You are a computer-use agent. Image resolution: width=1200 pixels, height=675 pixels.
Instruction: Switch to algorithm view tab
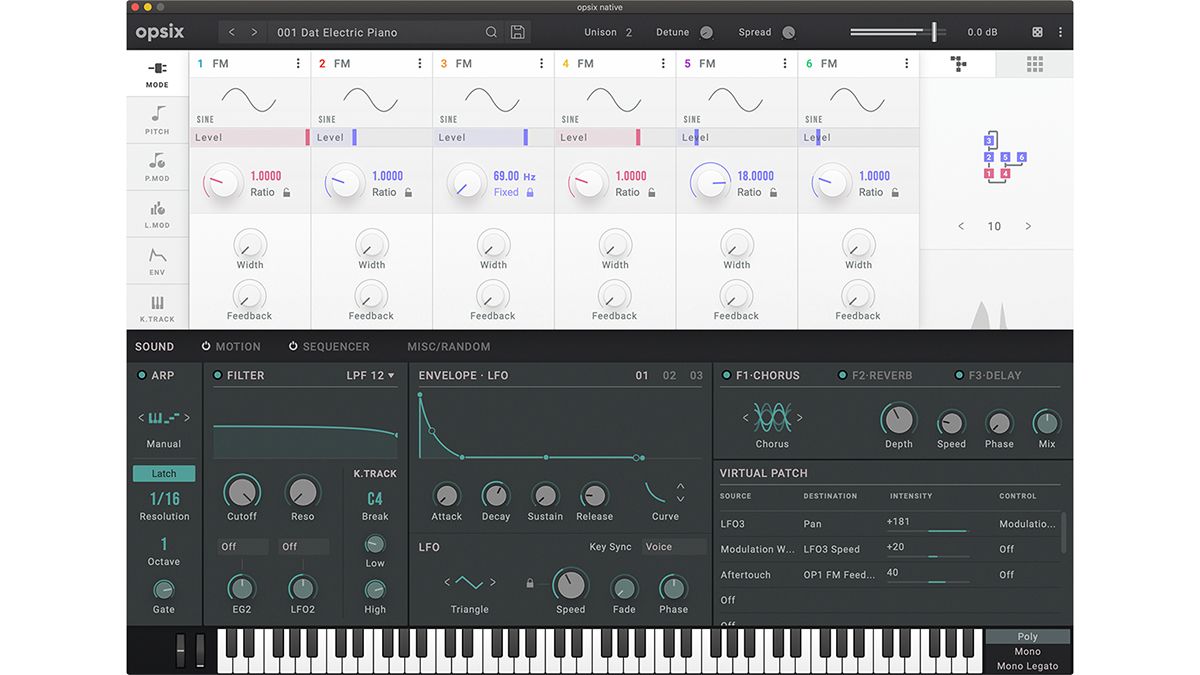[958, 64]
